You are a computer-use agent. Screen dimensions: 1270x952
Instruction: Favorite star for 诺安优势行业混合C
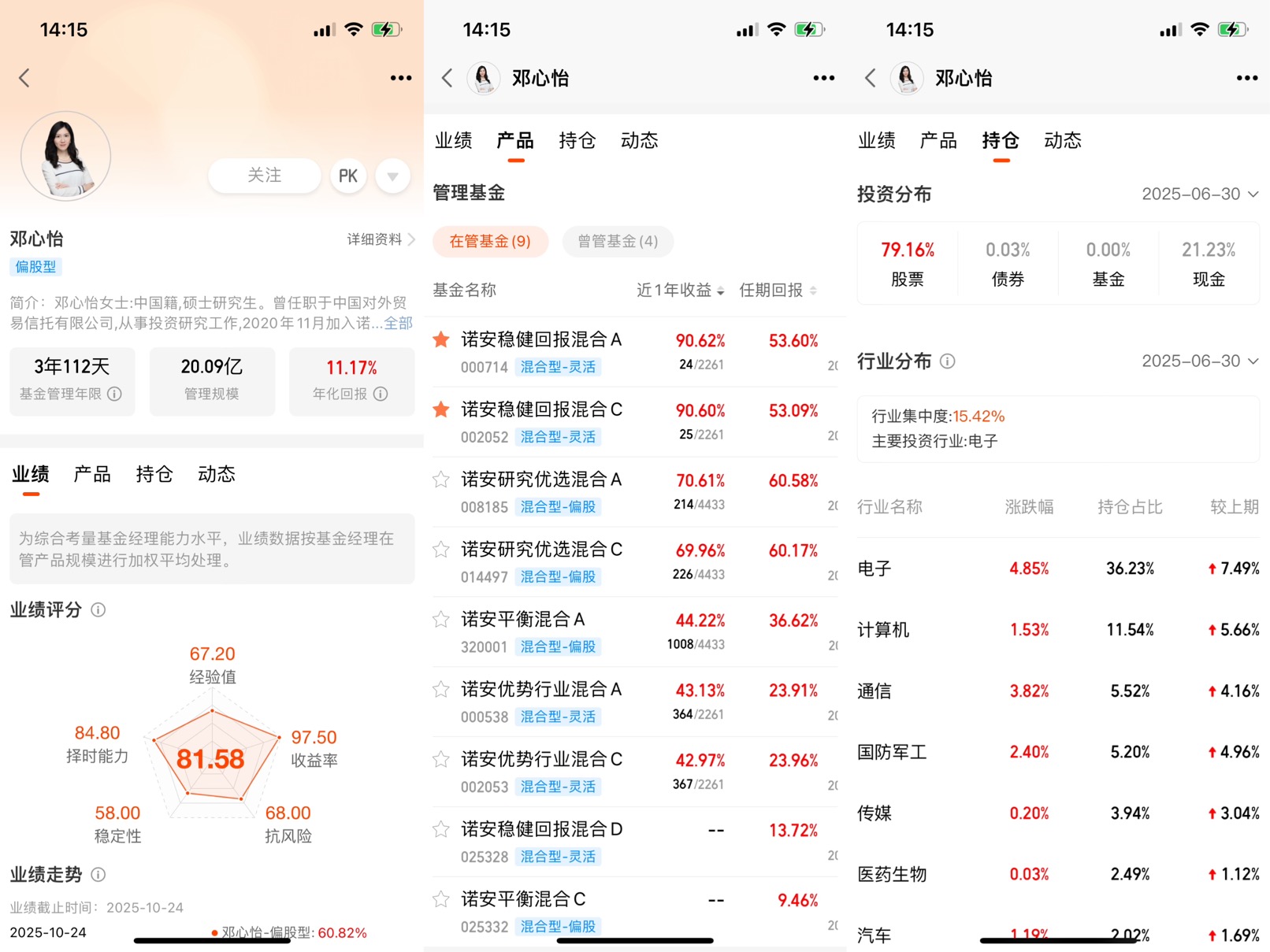tap(441, 759)
